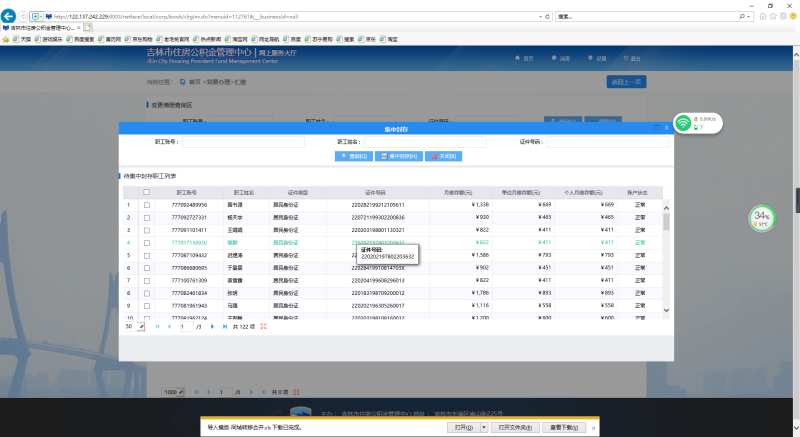This screenshot has width=800, height=437.
Task: Click the next-page icon in dialog pager
Action: [x=212, y=326]
